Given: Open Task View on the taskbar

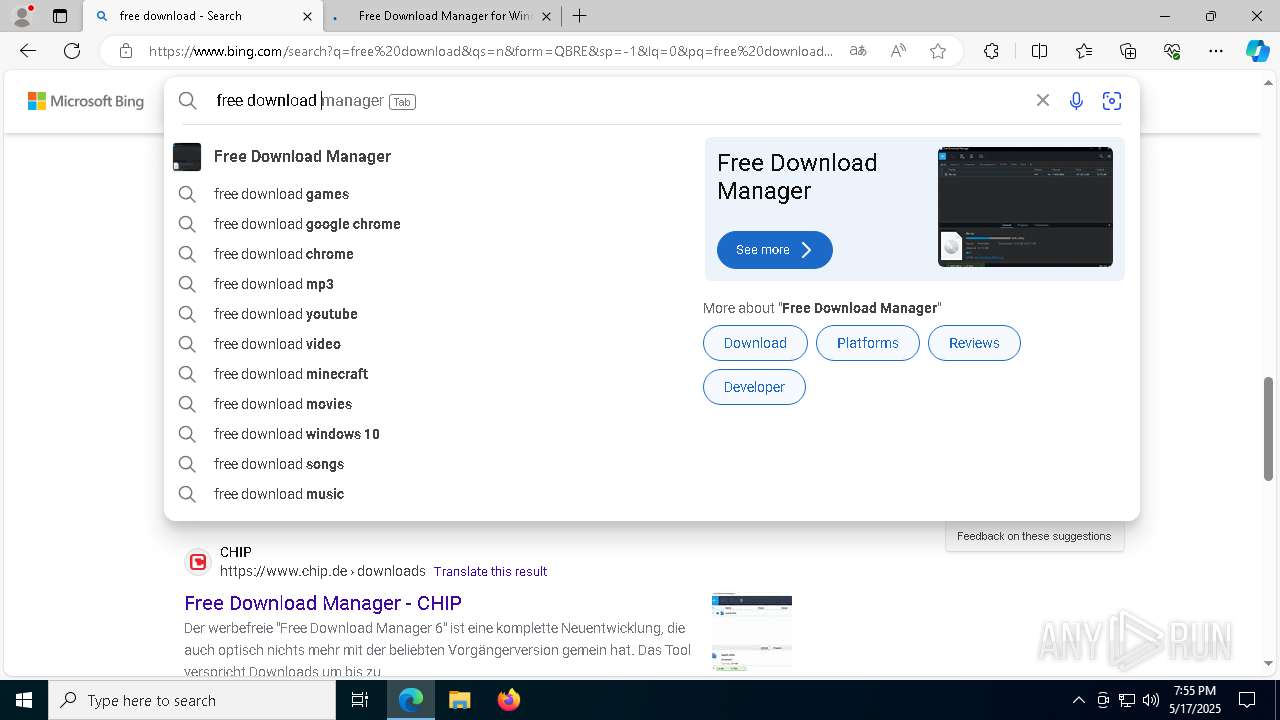Looking at the screenshot, I should point(360,700).
